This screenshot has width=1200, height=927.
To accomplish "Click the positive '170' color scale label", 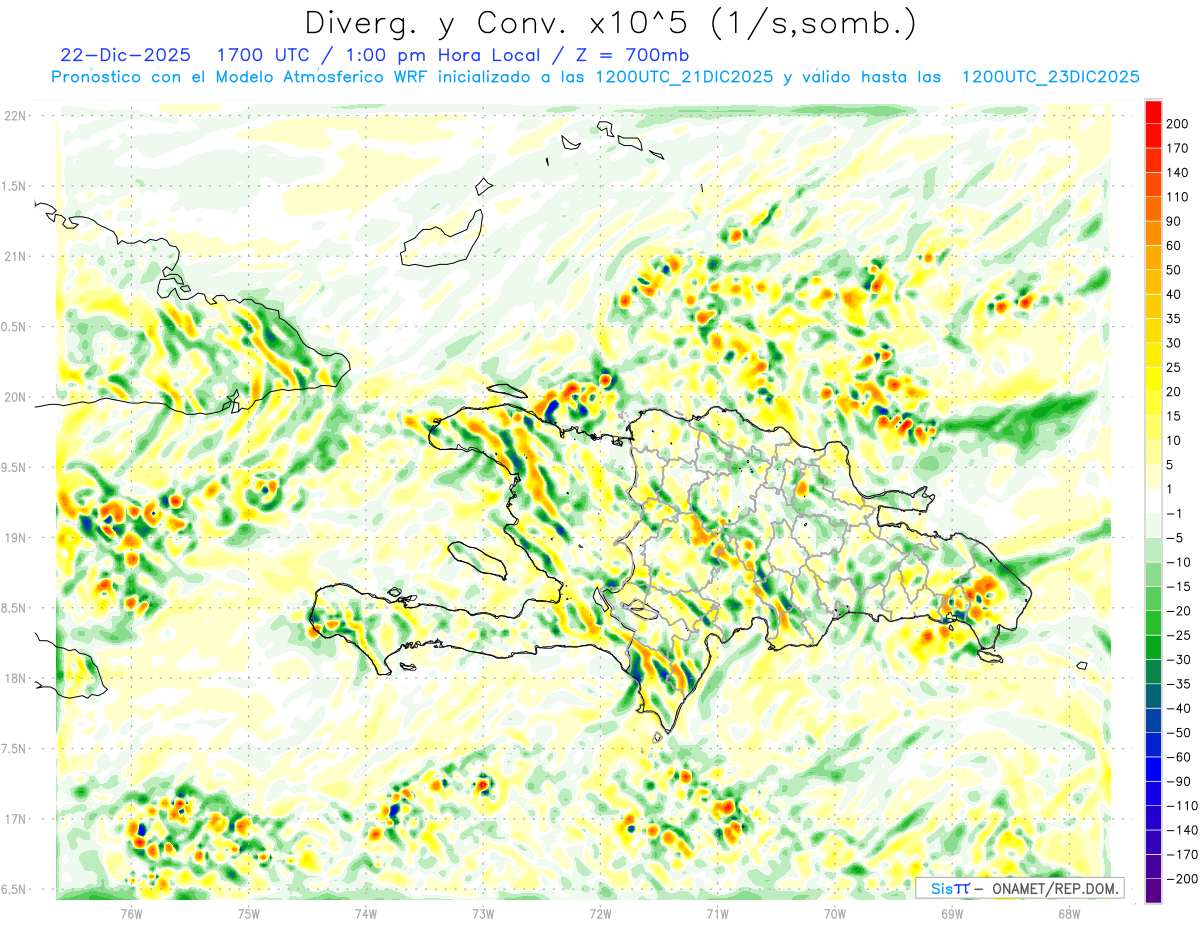I will (x=1178, y=148).
